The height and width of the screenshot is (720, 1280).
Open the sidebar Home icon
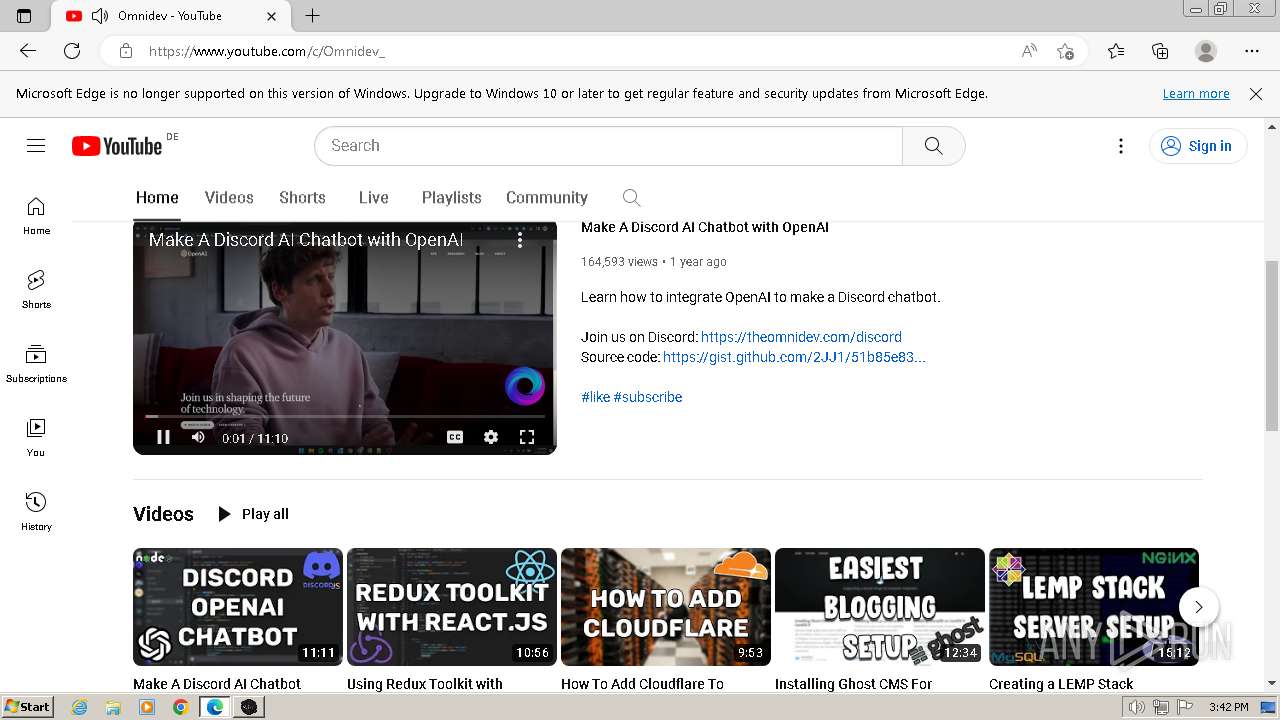[36, 215]
